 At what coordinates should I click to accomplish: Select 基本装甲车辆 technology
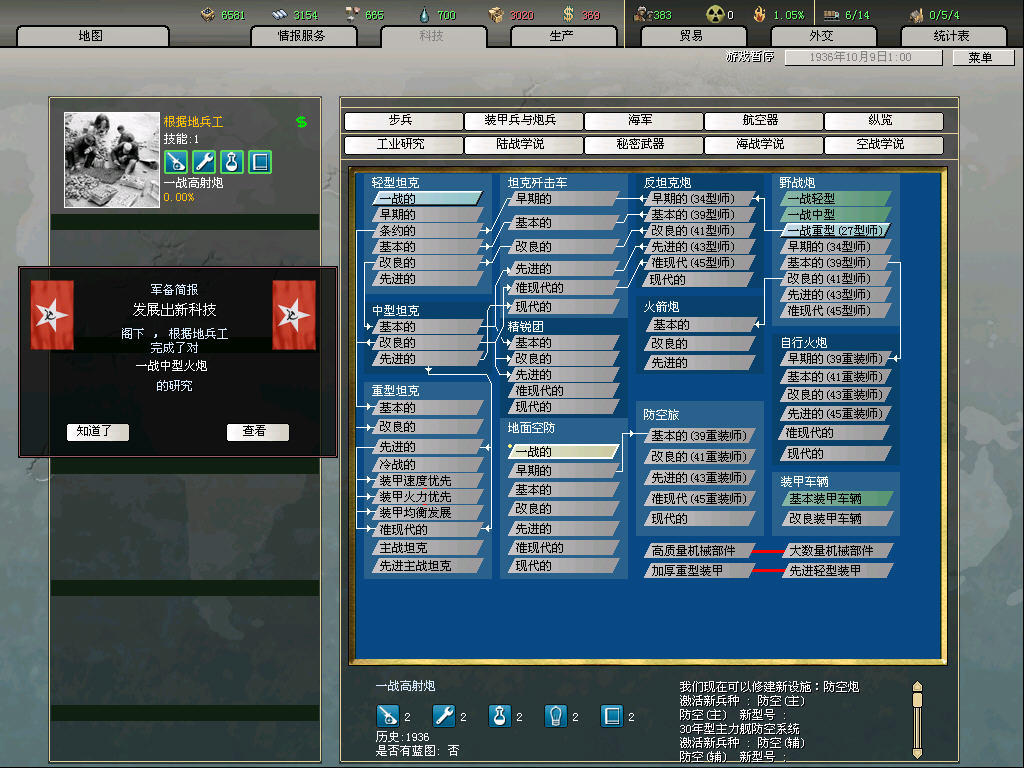tap(837, 499)
